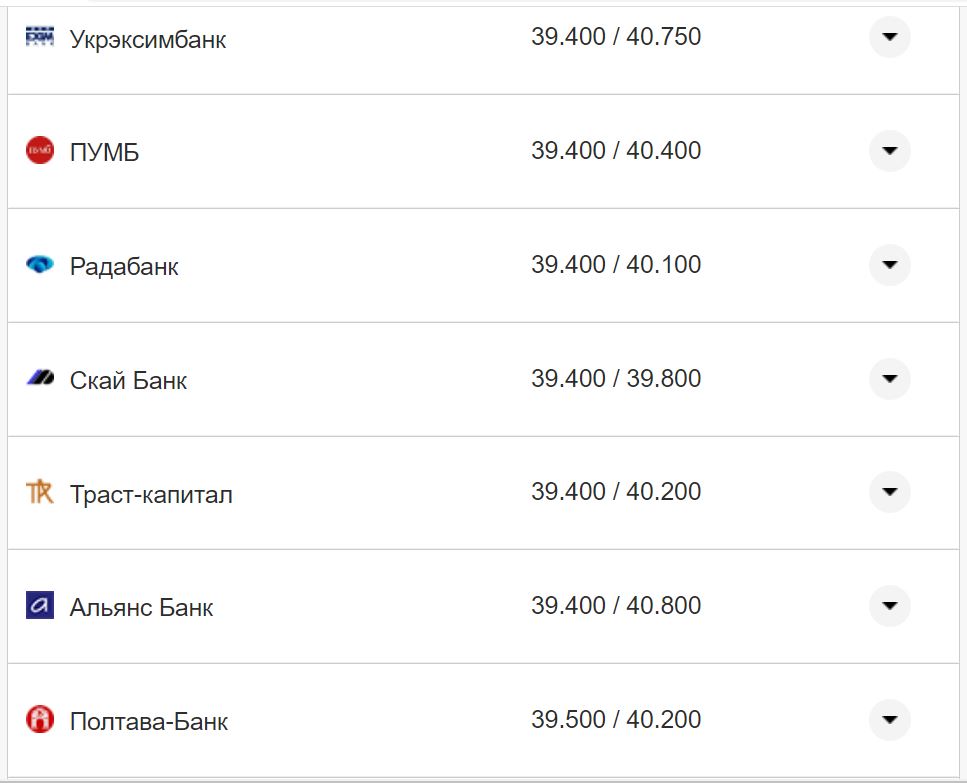Image resolution: width=967 pixels, height=783 pixels.
Task: Click the blue Радабанк logo icon
Action: tap(39, 265)
